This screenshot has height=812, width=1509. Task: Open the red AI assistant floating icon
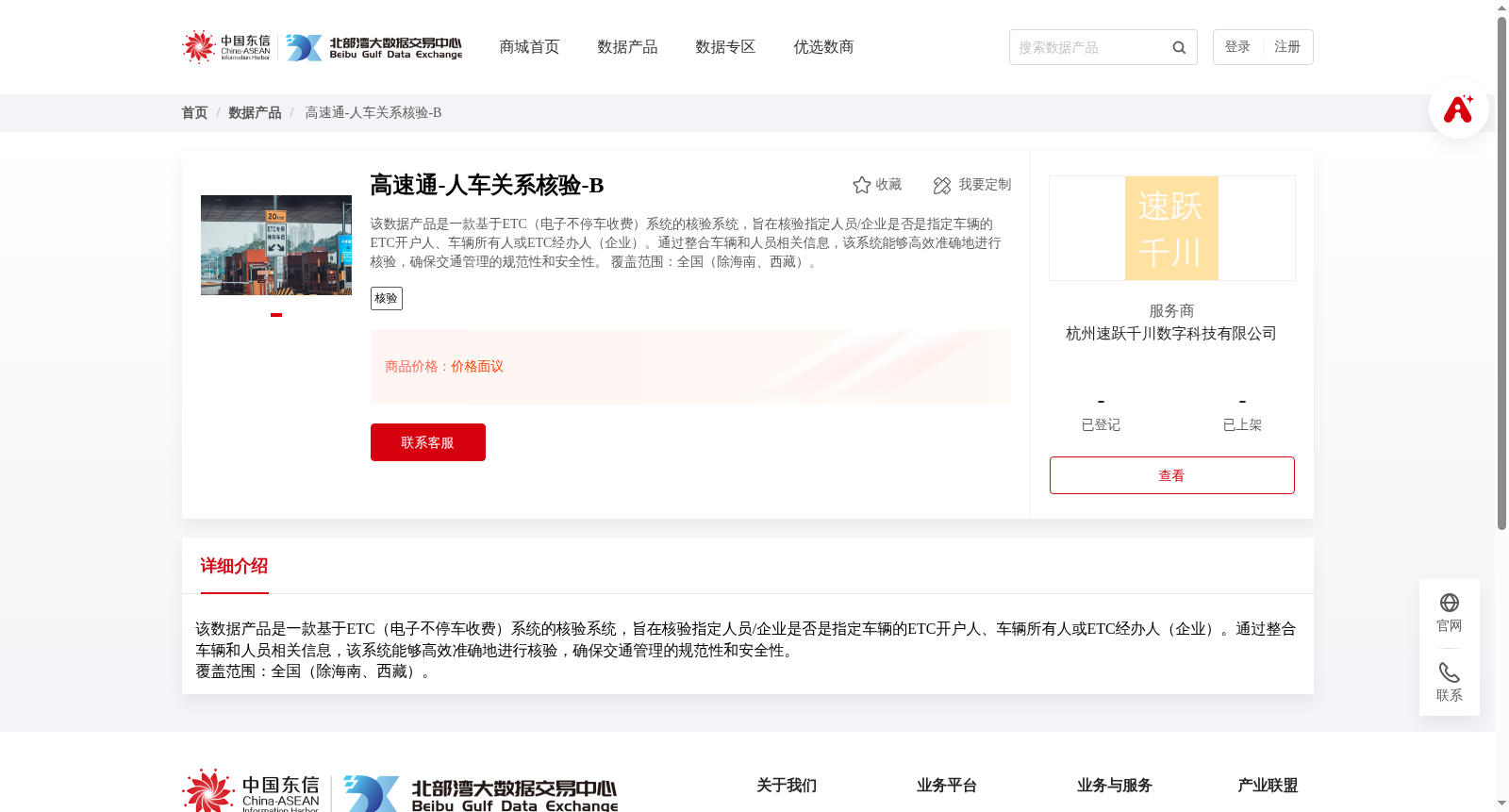[x=1458, y=108]
